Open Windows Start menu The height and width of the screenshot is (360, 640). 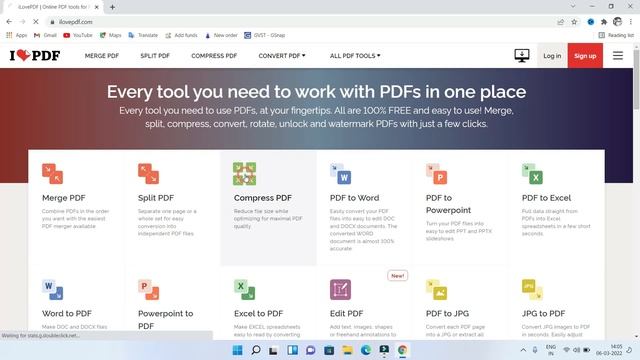tap(237, 350)
